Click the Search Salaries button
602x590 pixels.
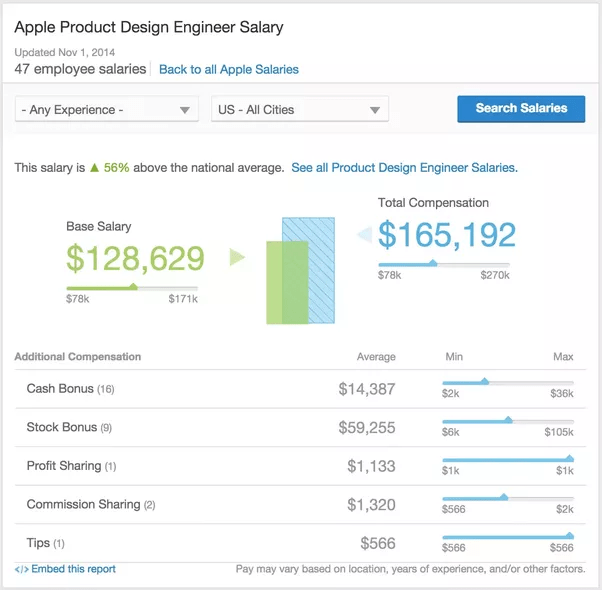pyautogui.click(x=521, y=109)
